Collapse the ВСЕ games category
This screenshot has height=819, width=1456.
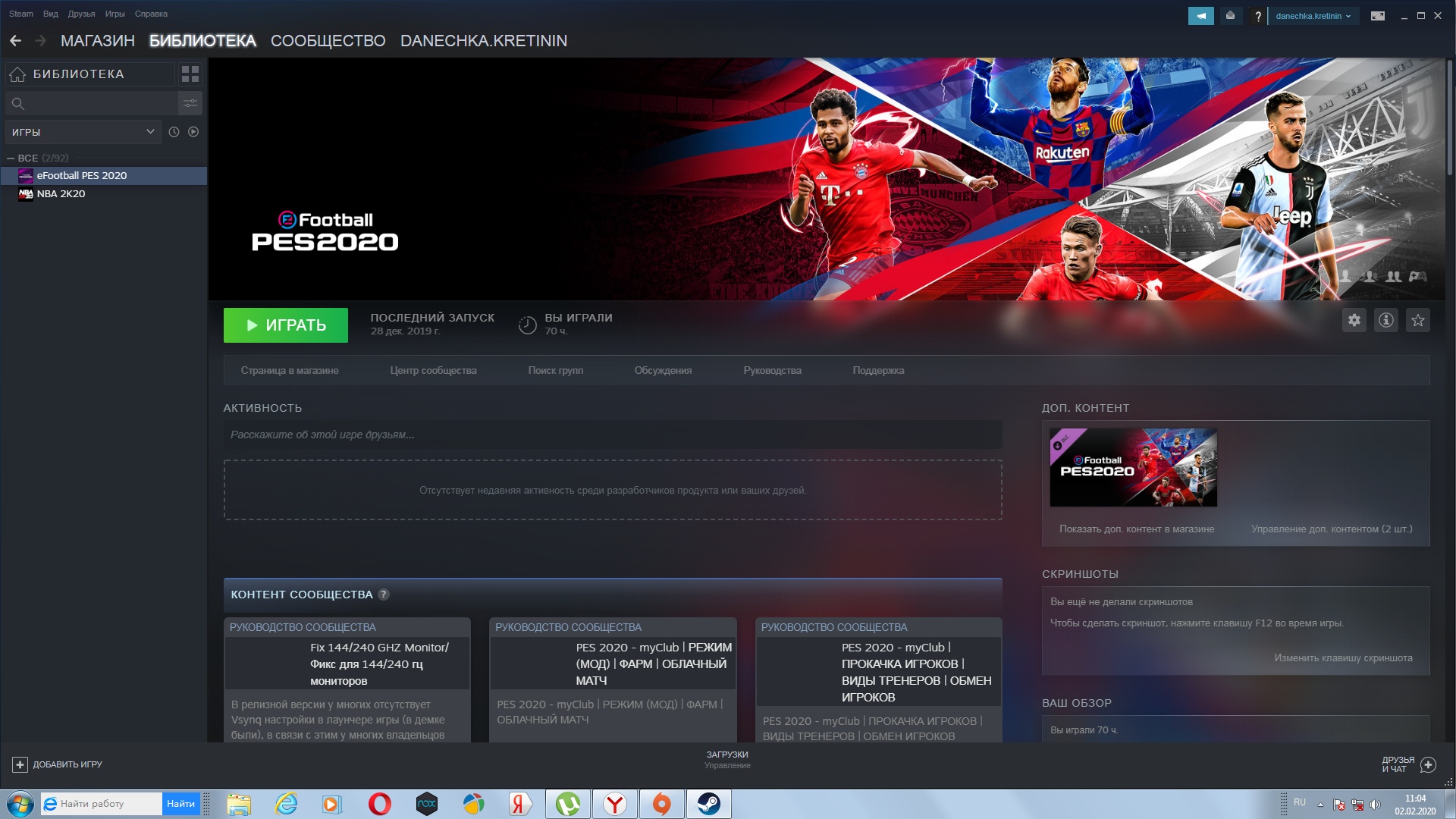pyautogui.click(x=11, y=158)
